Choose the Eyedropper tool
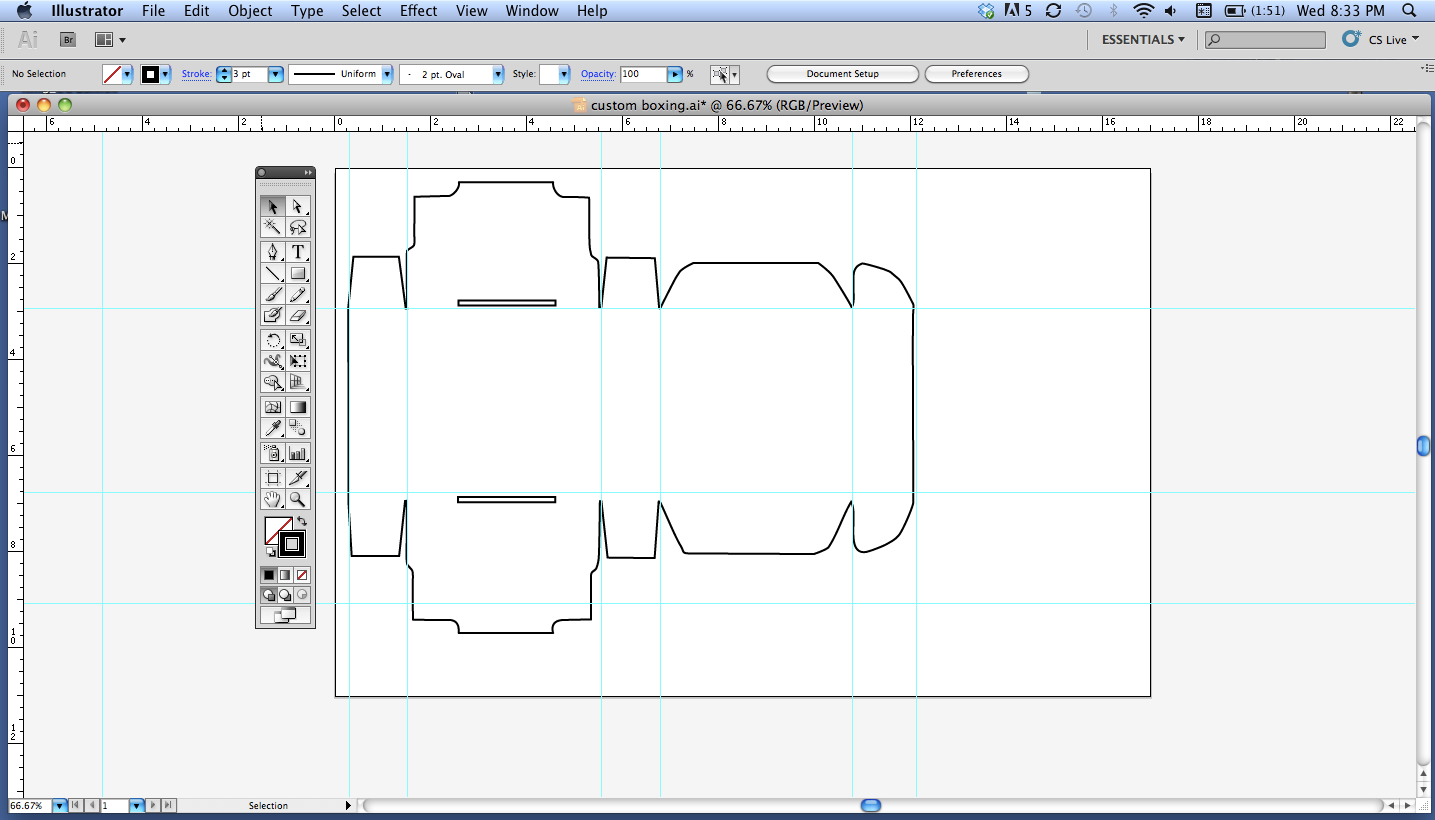 pyautogui.click(x=272, y=428)
